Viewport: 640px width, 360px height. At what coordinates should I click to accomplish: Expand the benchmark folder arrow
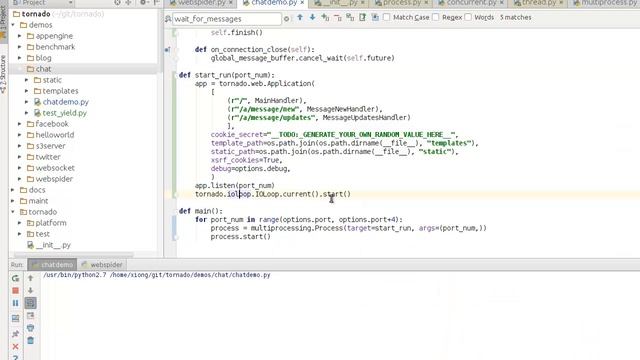click(20, 47)
